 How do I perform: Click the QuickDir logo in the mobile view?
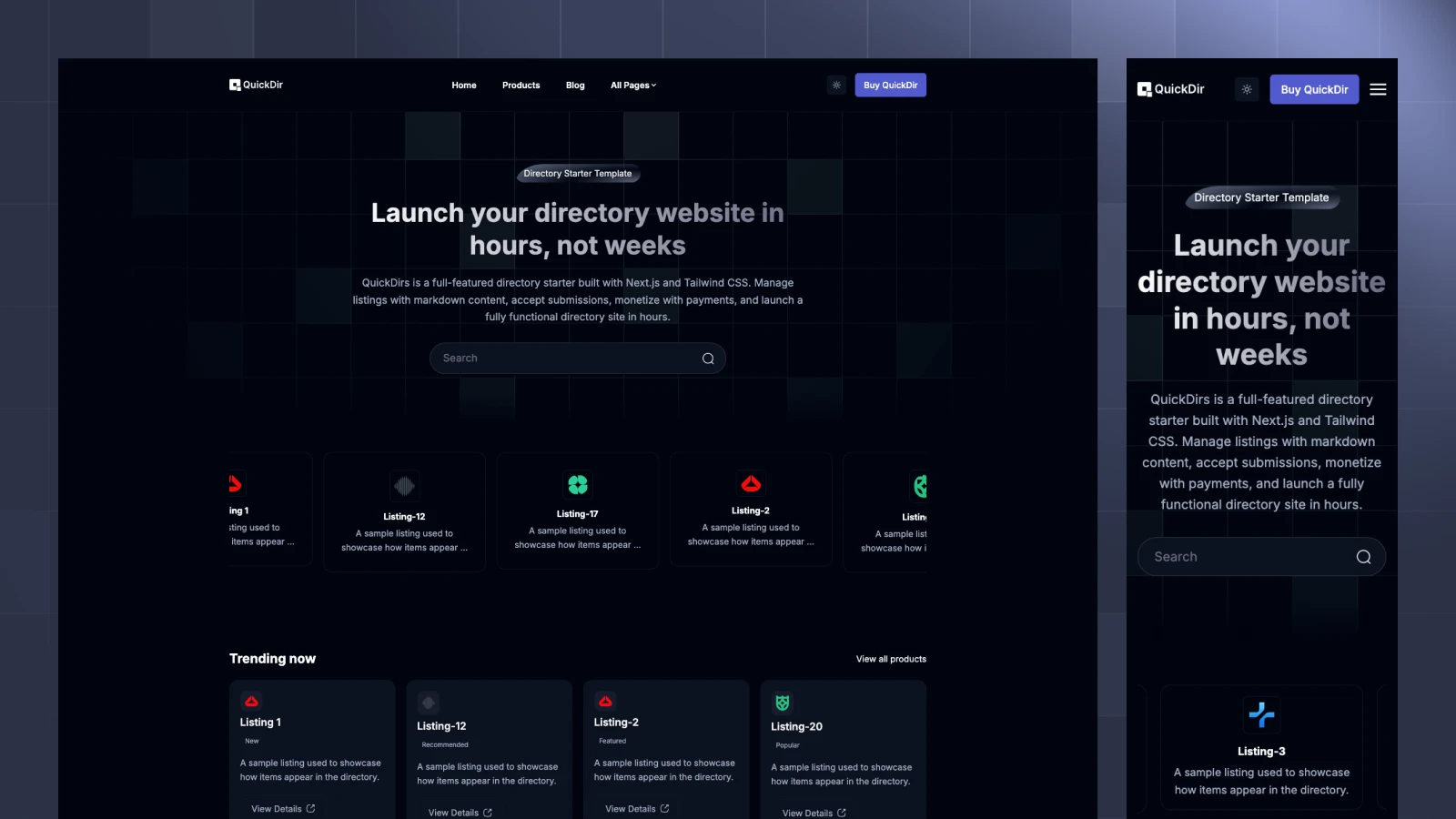click(x=1169, y=89)
